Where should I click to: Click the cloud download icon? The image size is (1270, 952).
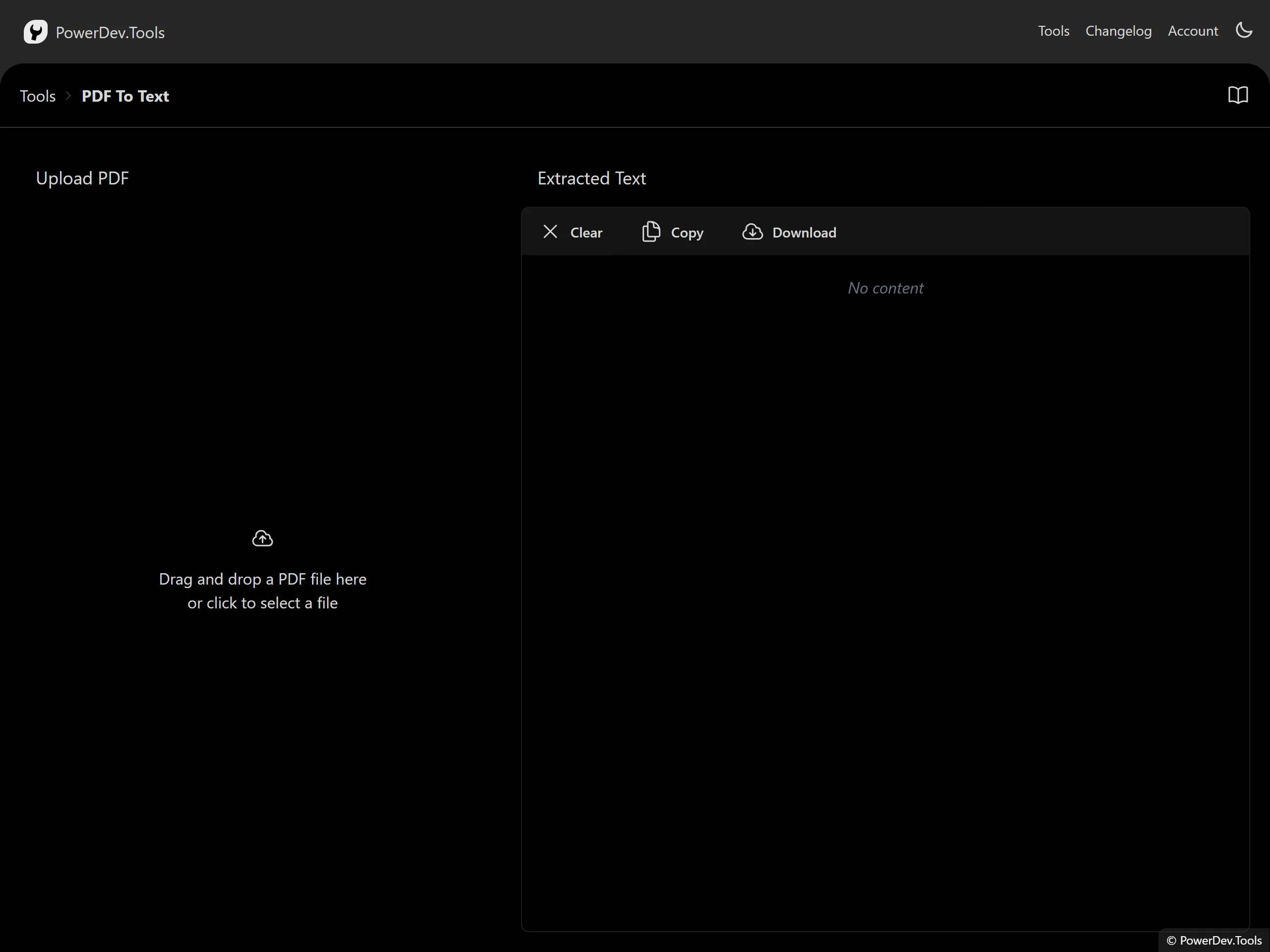click(x=752, y=232)
